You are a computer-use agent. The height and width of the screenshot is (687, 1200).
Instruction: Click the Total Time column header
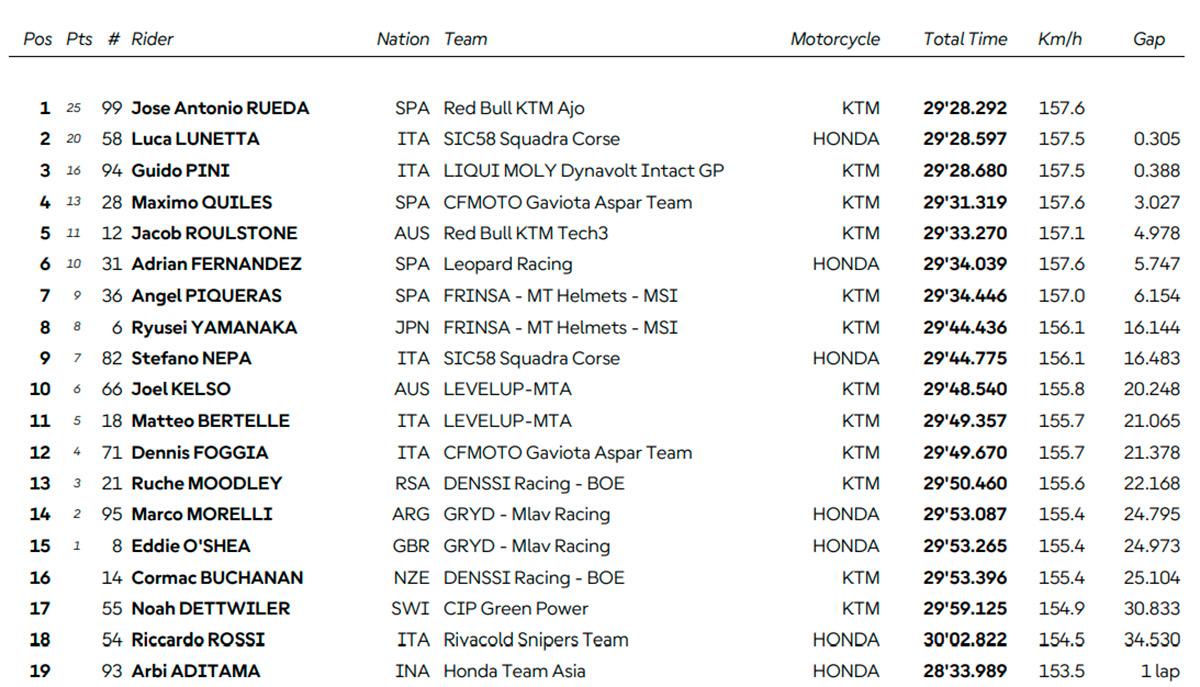(x=965, y=39)
